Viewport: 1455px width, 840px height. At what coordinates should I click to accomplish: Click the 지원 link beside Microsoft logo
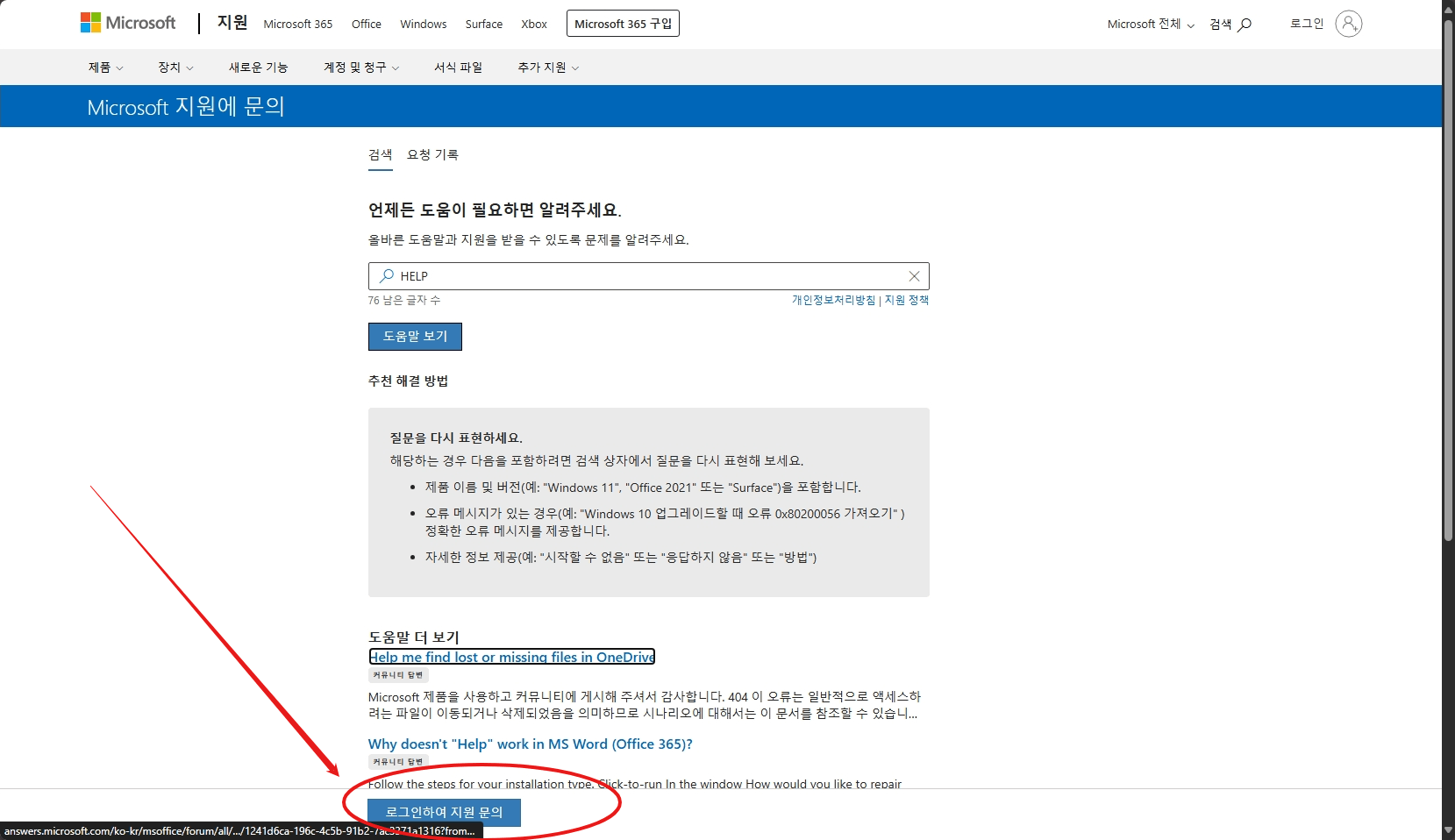232,23
